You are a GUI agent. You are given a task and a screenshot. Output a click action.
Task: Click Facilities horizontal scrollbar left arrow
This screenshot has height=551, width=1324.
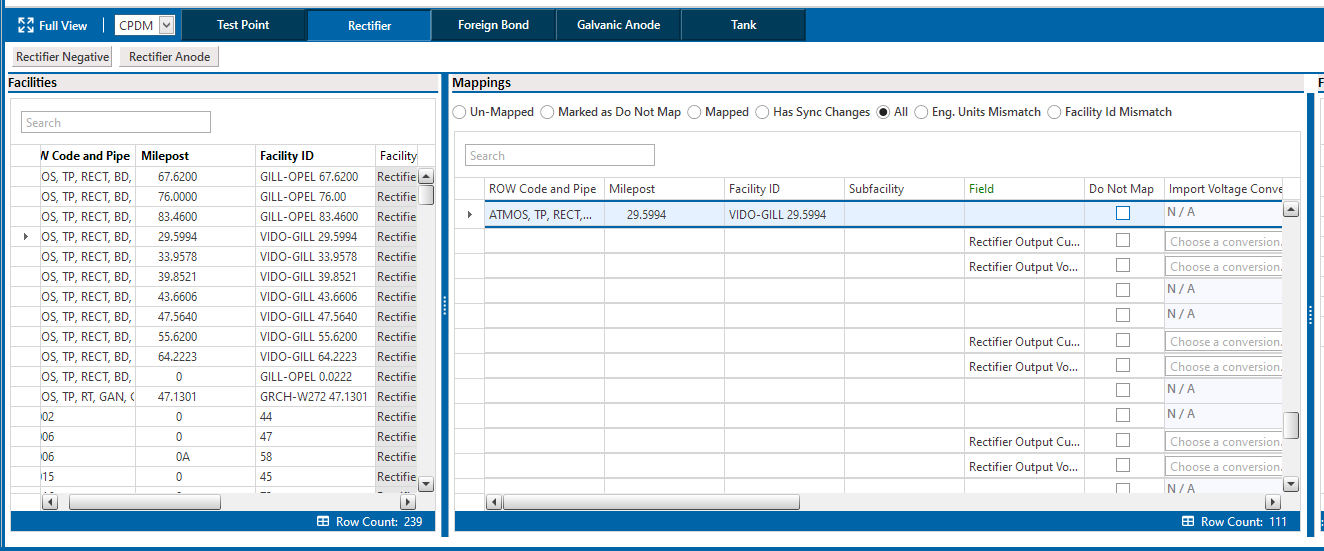coord(50,502)
